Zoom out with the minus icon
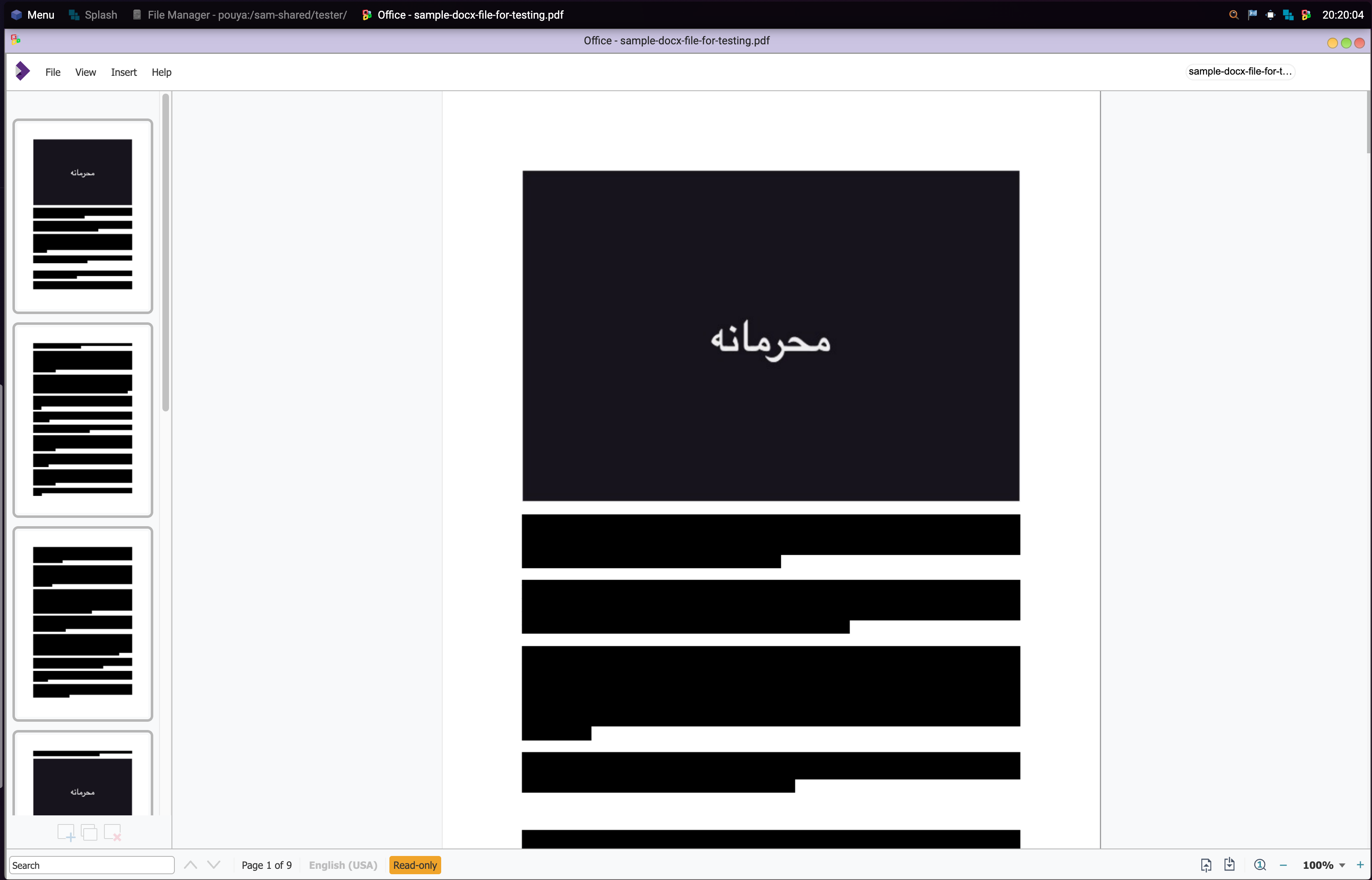Screen dimensions: 1372x880 (x=1283, y=865)
